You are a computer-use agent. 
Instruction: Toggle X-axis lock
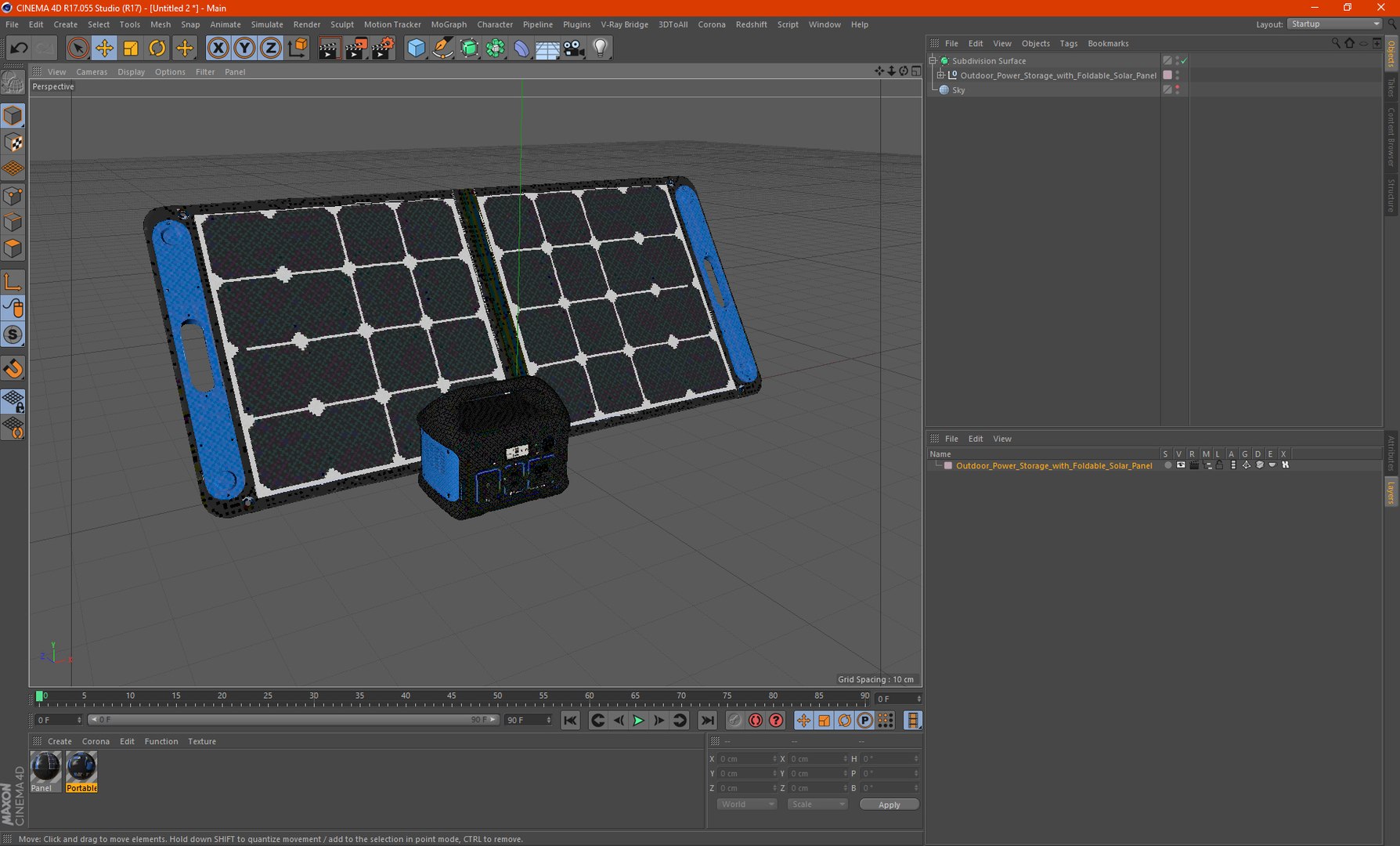click(218, 49)
